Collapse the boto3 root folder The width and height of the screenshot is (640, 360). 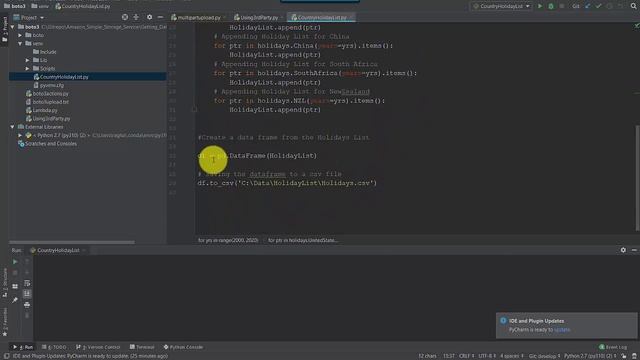tap(13, 27)
